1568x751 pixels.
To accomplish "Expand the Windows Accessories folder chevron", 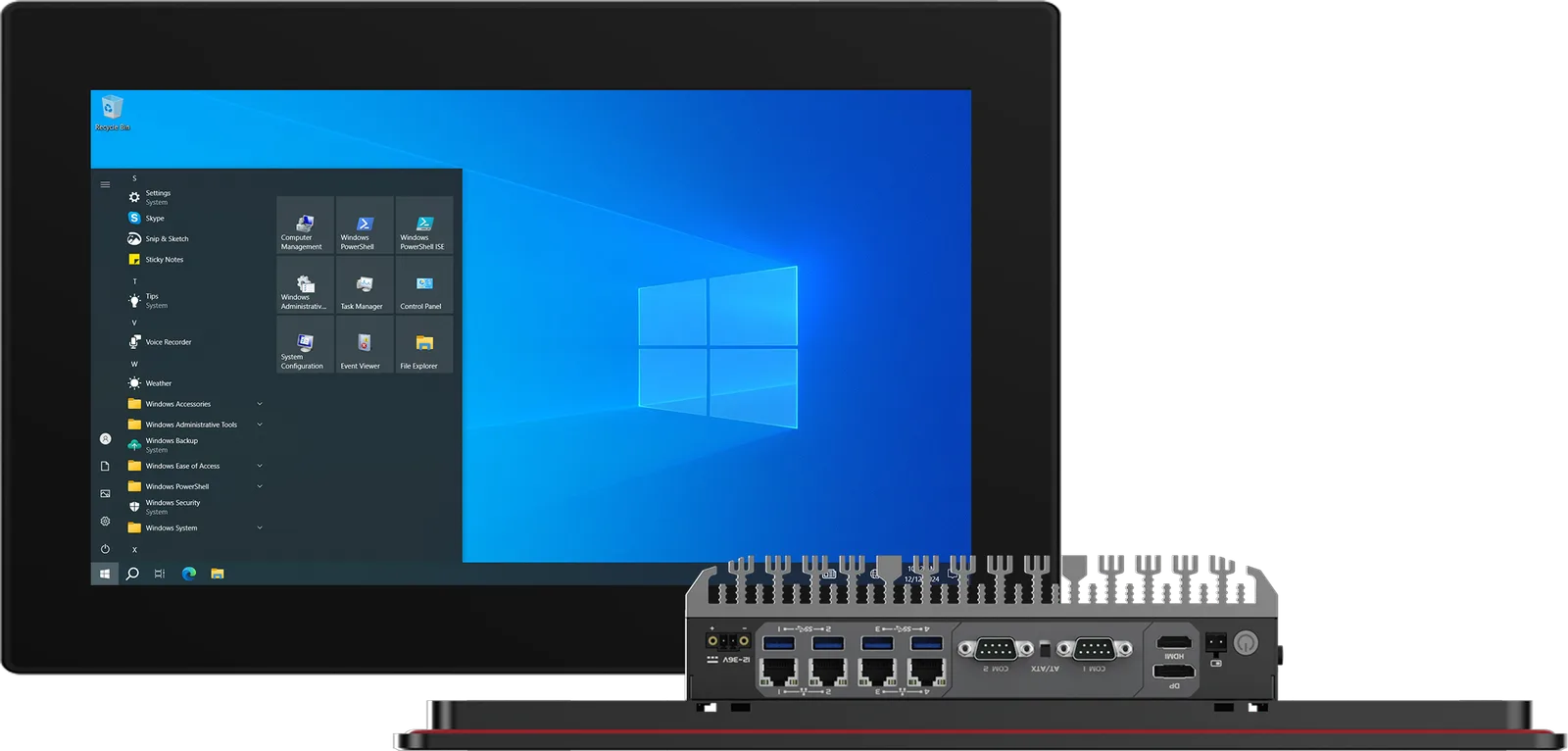I will [260, 404].
